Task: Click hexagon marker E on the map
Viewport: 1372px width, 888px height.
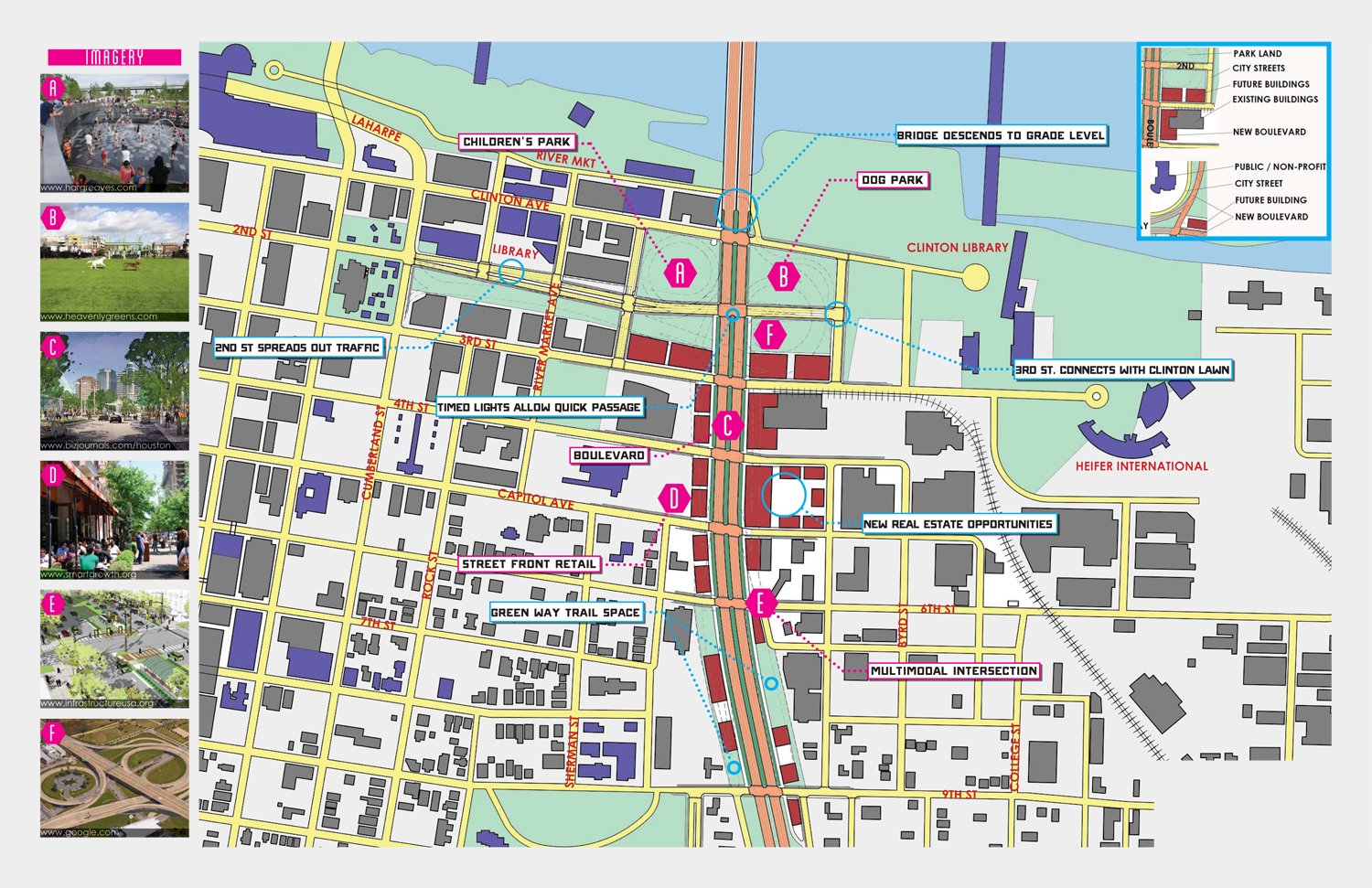Action: (761, 603)
